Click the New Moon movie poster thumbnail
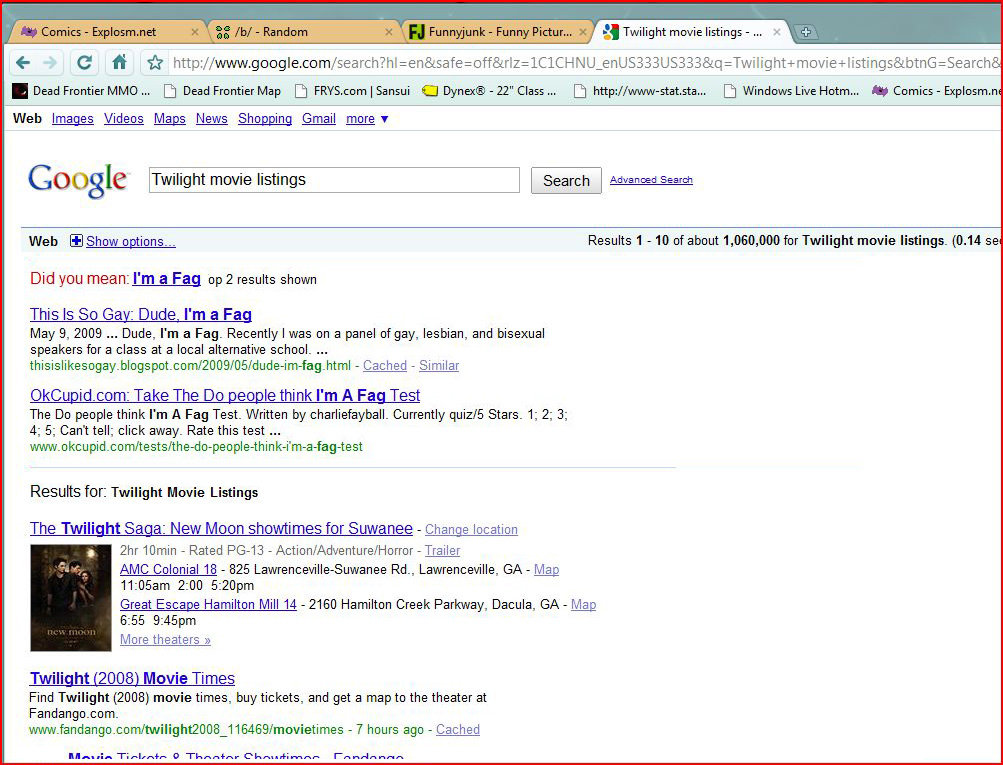The image size is (1003, 765). pyautogui.click(x=71, y=598)
